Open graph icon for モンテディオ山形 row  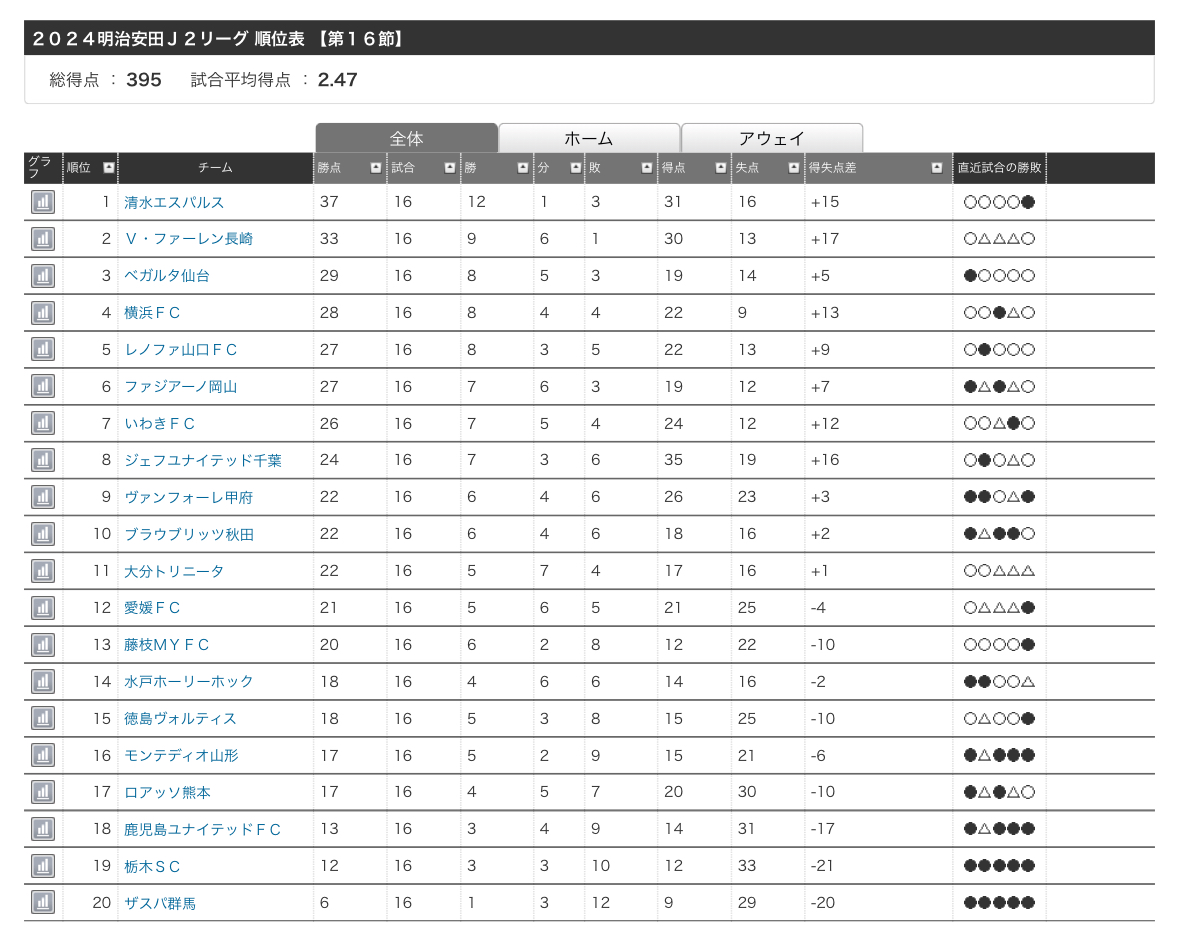pyautogui.click(x=43, y=755)
